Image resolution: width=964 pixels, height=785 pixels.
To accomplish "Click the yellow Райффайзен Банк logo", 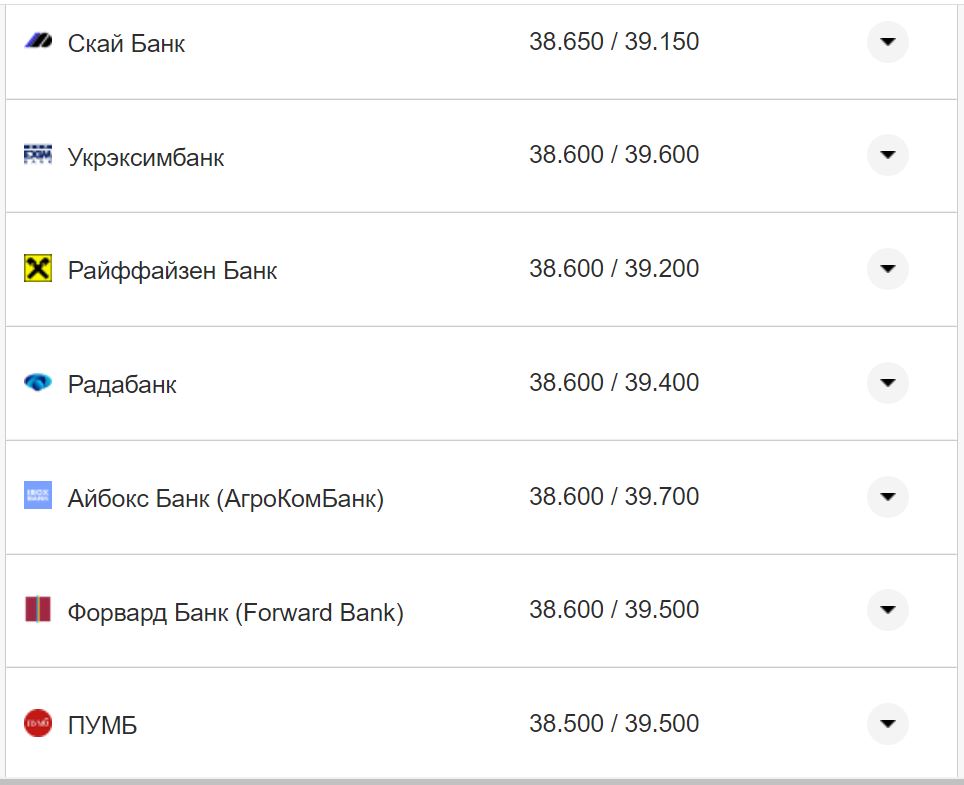I will pos(37,269).
